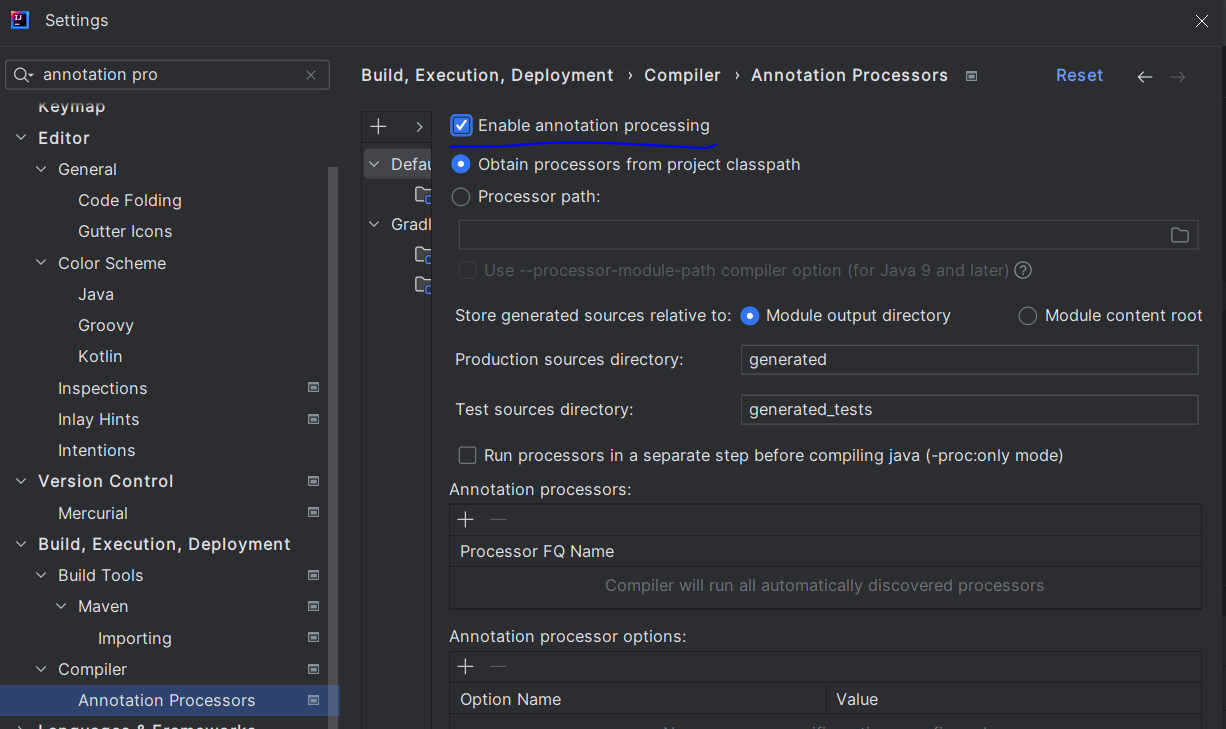Open Inlay Hints settings page
The width and height of the screenshot is (1226, 729).
pyautogui.click(x=99, y=419)
